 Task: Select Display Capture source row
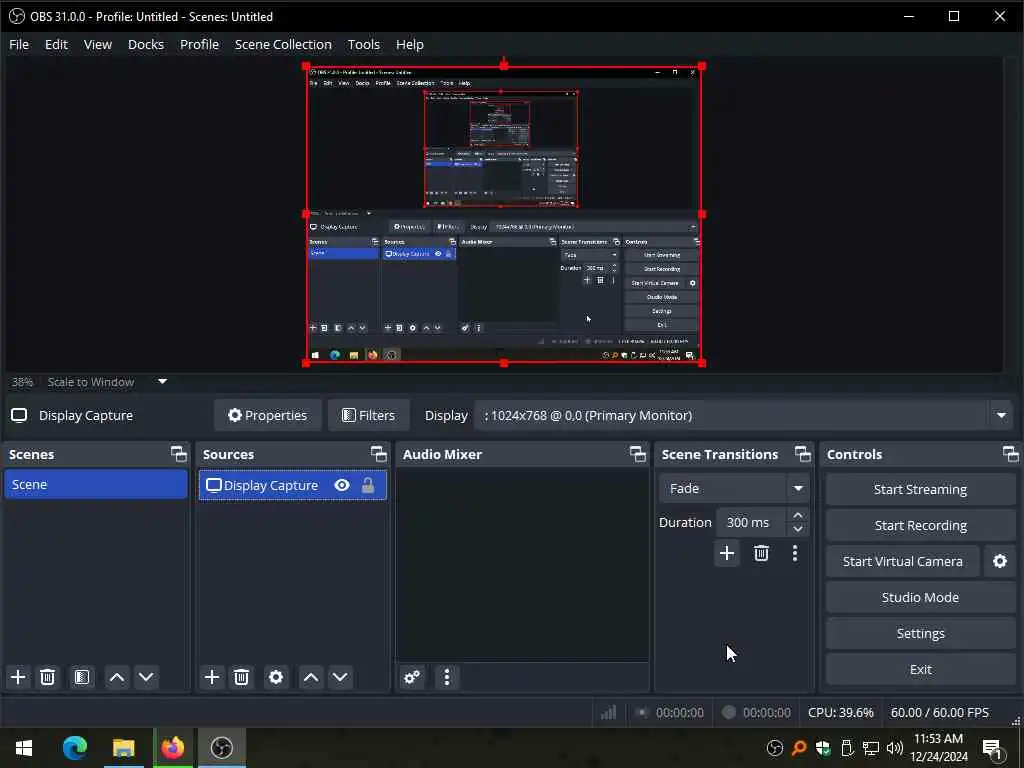(293, 485)
